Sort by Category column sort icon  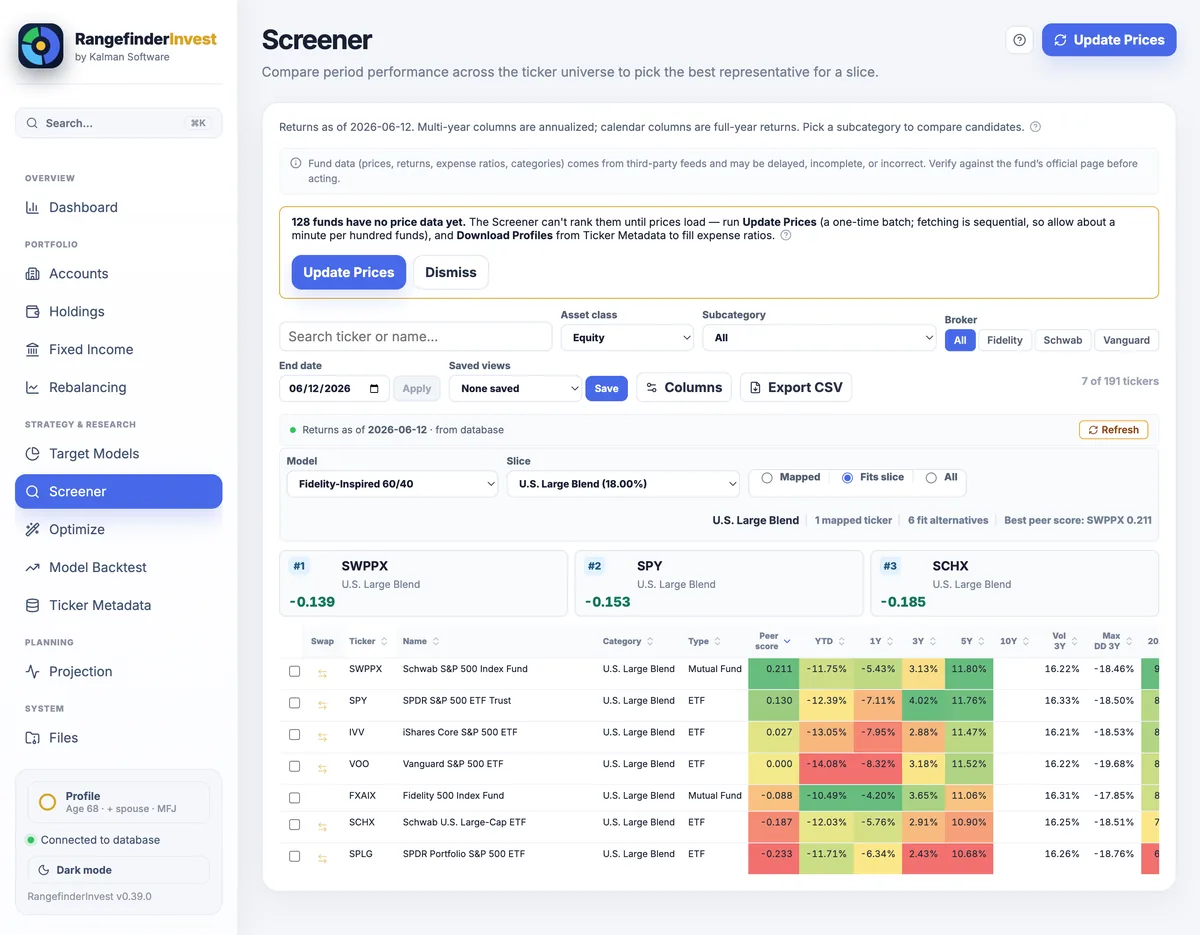[650, 642]
